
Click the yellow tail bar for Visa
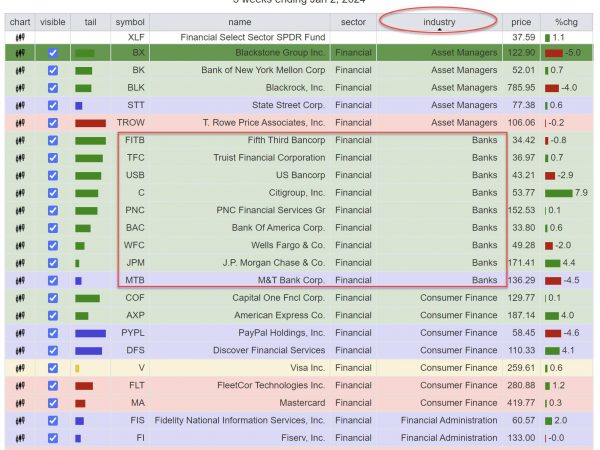(77, 368)
